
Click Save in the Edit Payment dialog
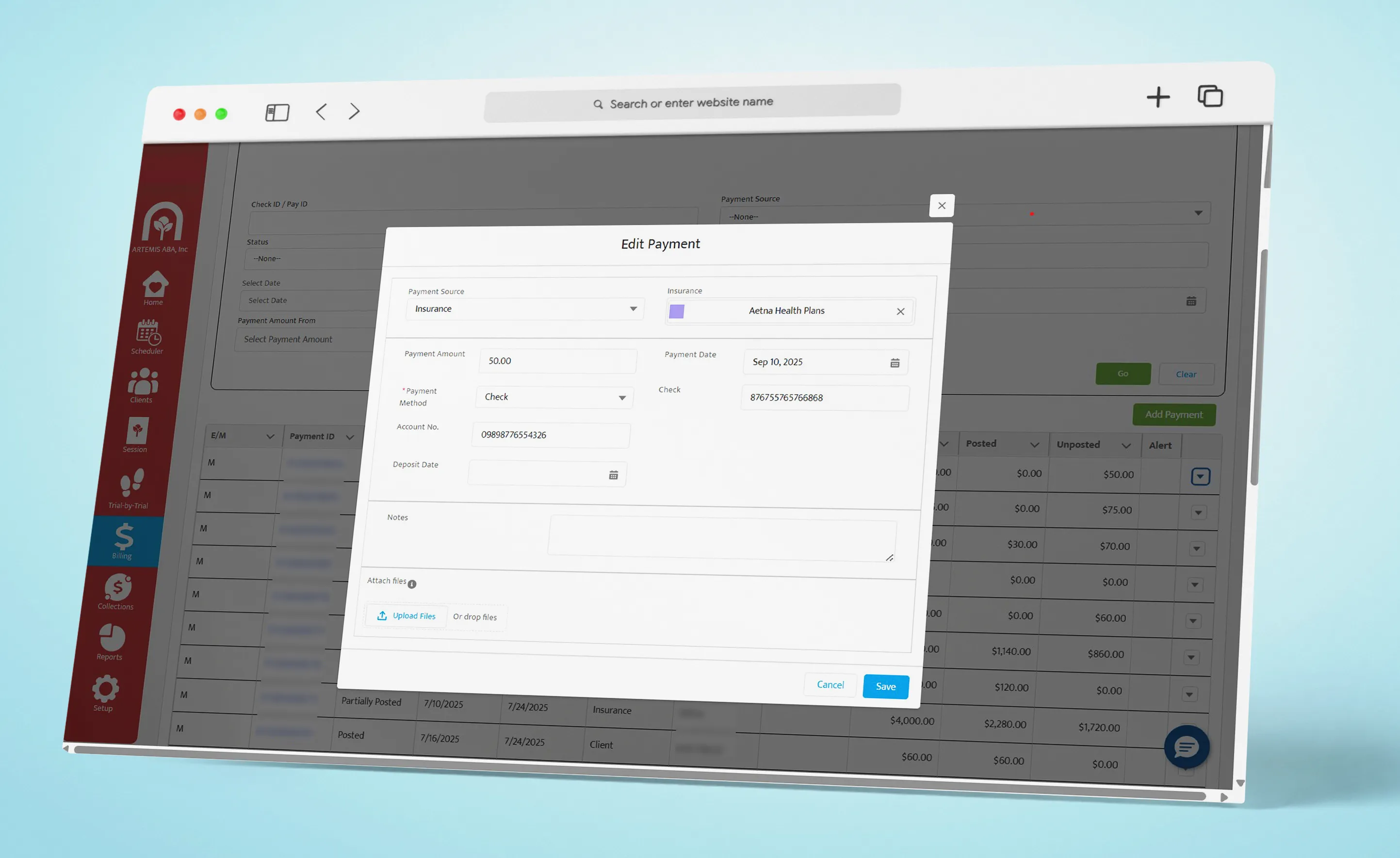[886, 687]
